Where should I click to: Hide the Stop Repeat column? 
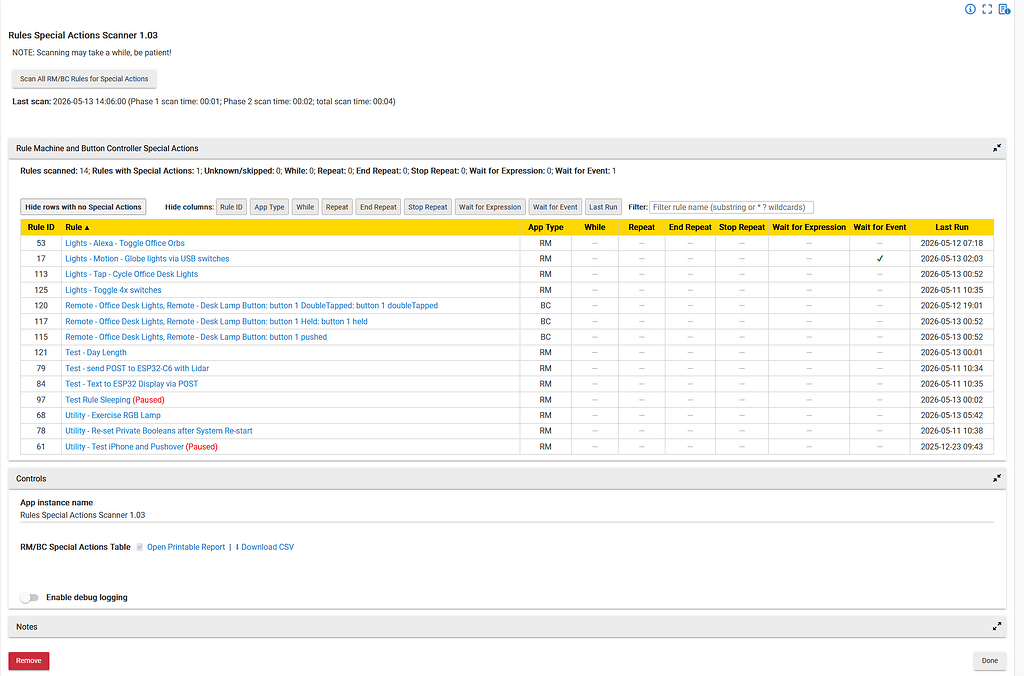428,207
